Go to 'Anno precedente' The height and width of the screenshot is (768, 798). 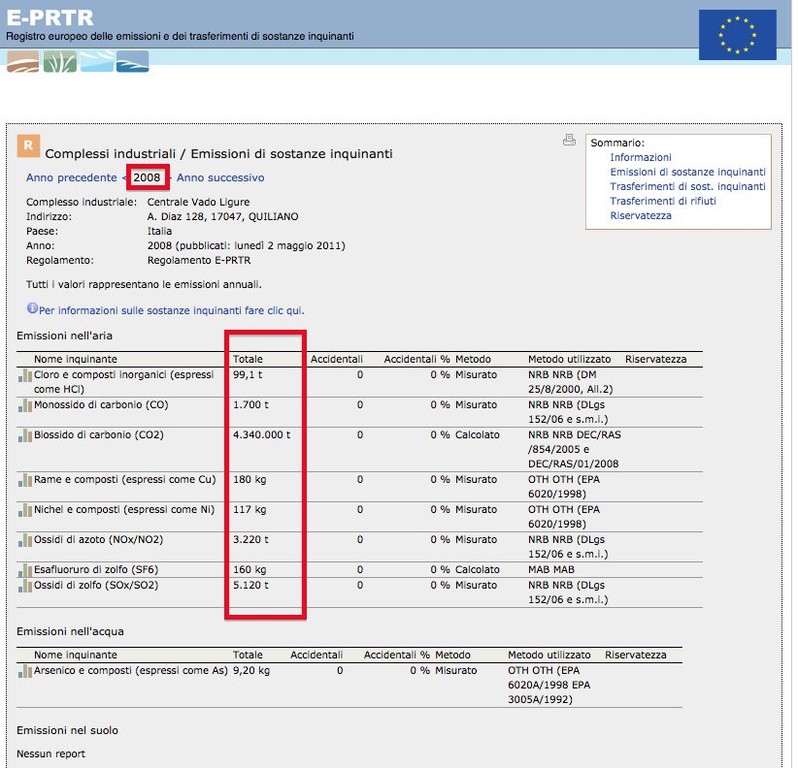pyautogui.click(x=71, y=178)
